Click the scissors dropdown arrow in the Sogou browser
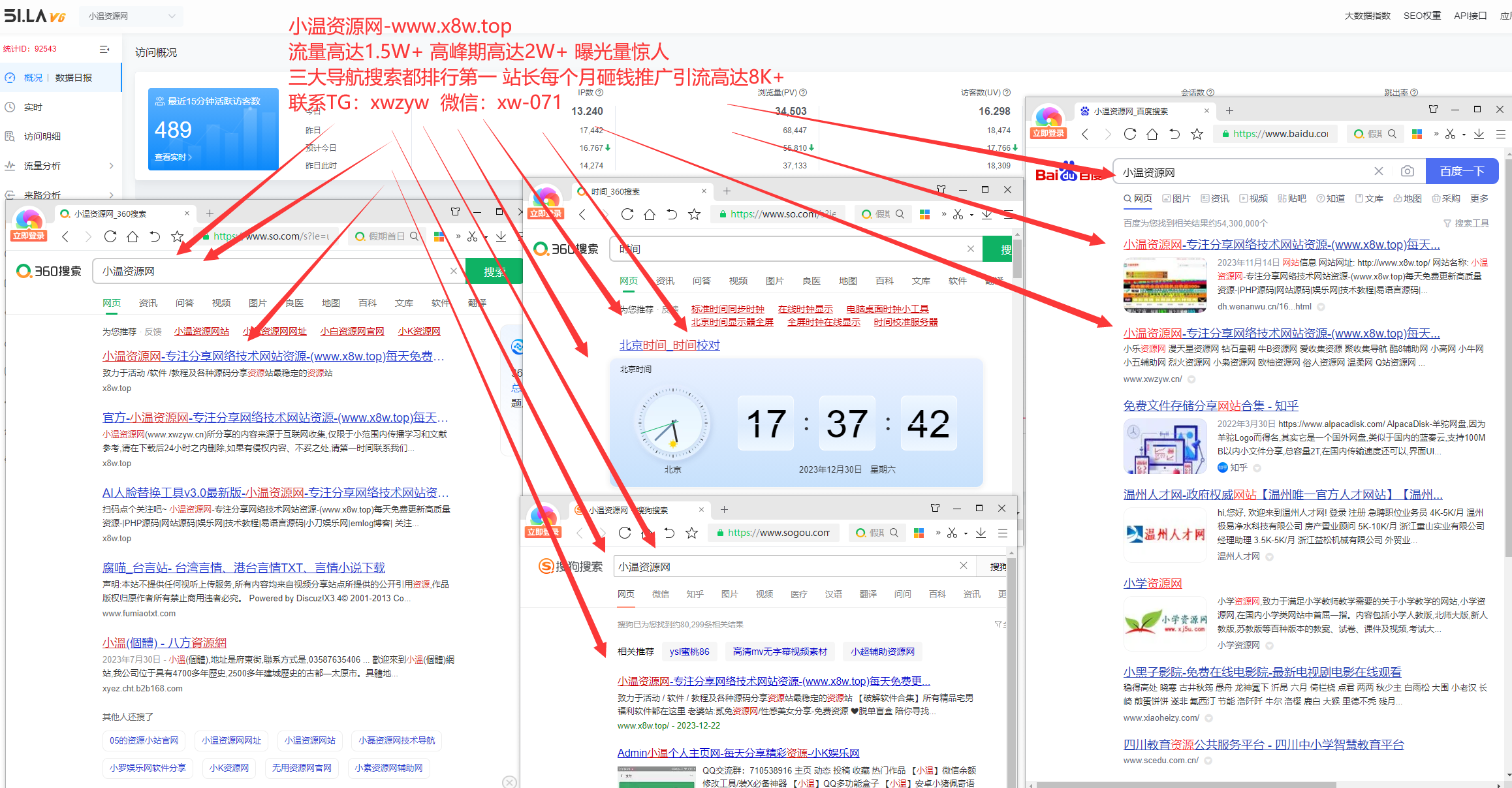This screenshot has height=788, width=1512. click(966, 533)
